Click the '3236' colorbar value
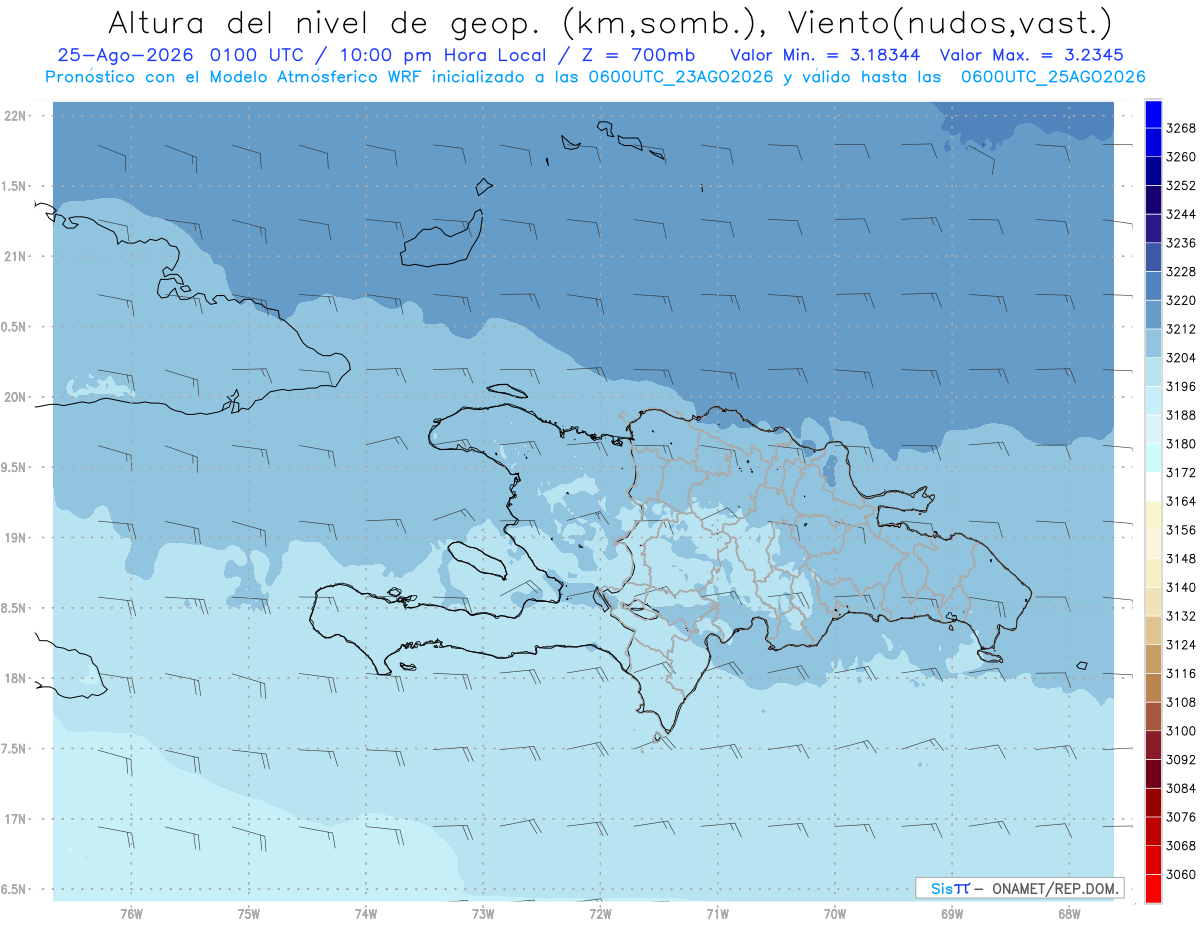The width and height of the screenshot is (1200, 927). coord(1181,243)
